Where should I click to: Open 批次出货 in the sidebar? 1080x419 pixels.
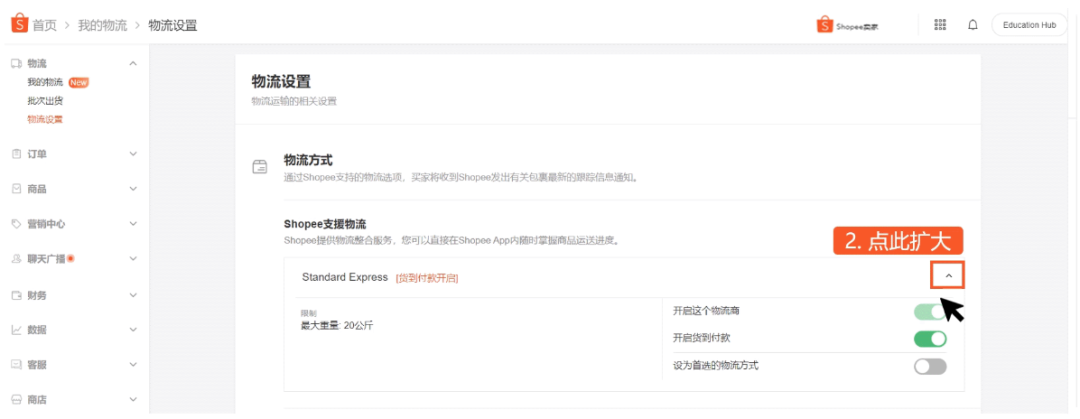coord(45,101)
